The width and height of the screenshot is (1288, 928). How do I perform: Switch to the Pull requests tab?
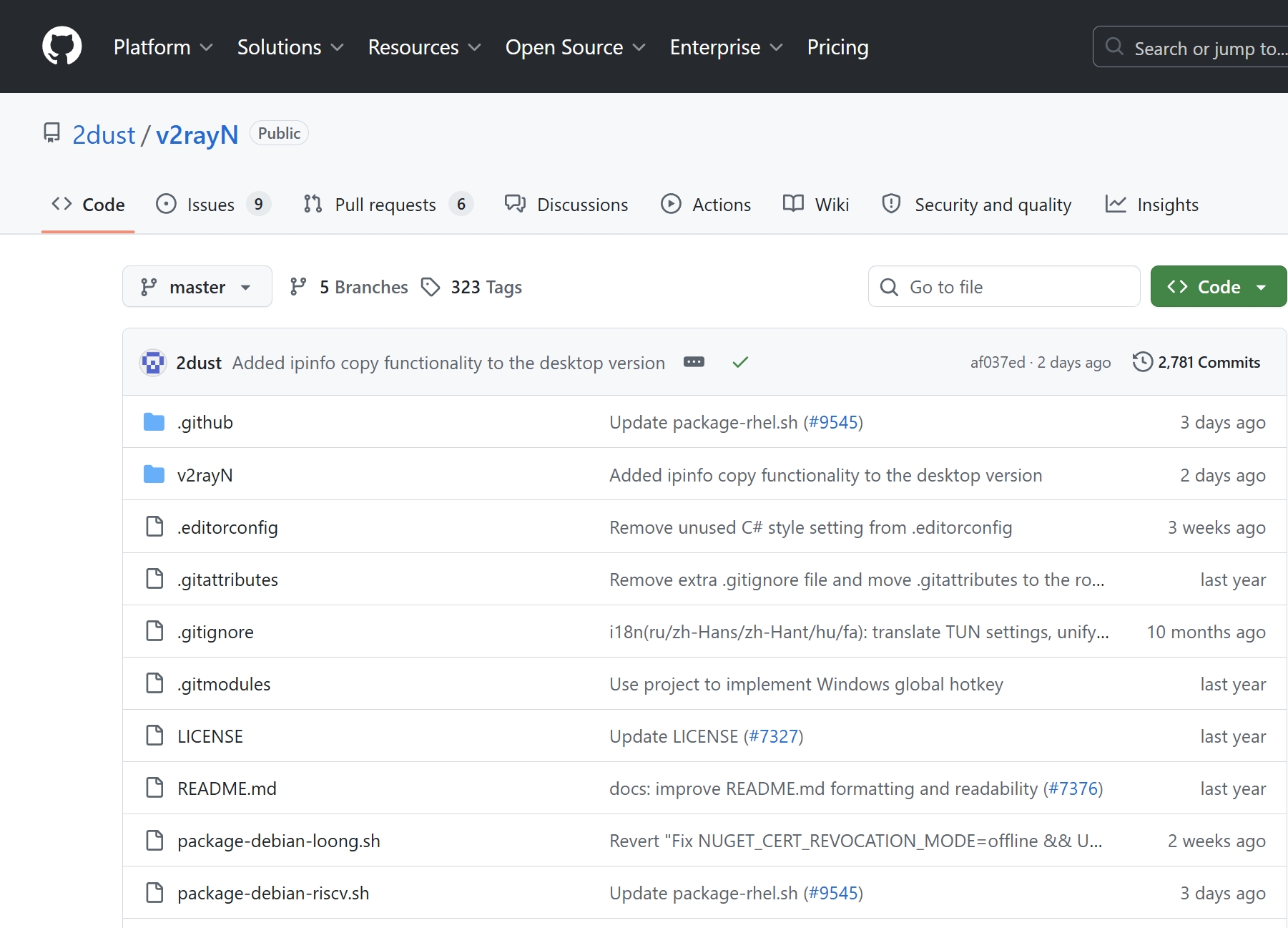click(388, 205)
